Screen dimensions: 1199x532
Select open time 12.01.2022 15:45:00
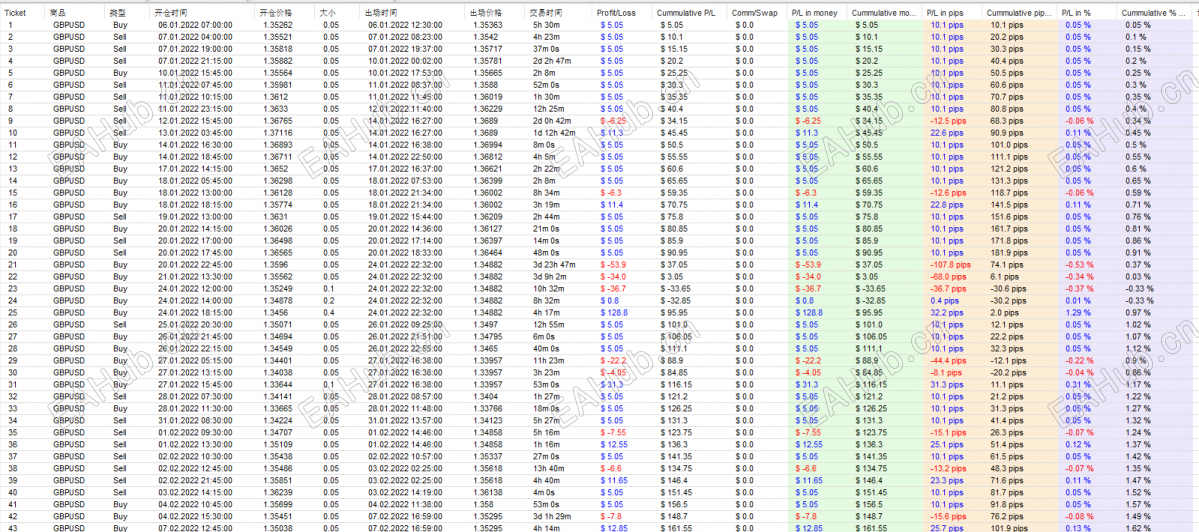tap(195, 121)
